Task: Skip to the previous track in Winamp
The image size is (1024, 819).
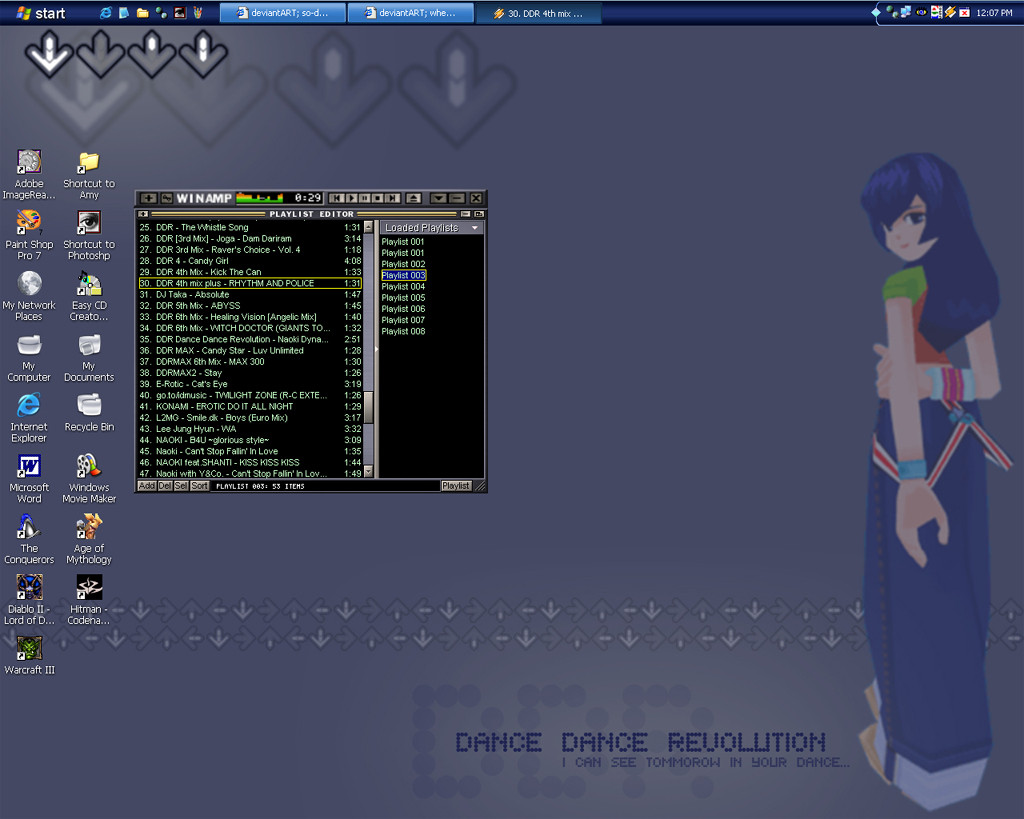Action: 336,198
